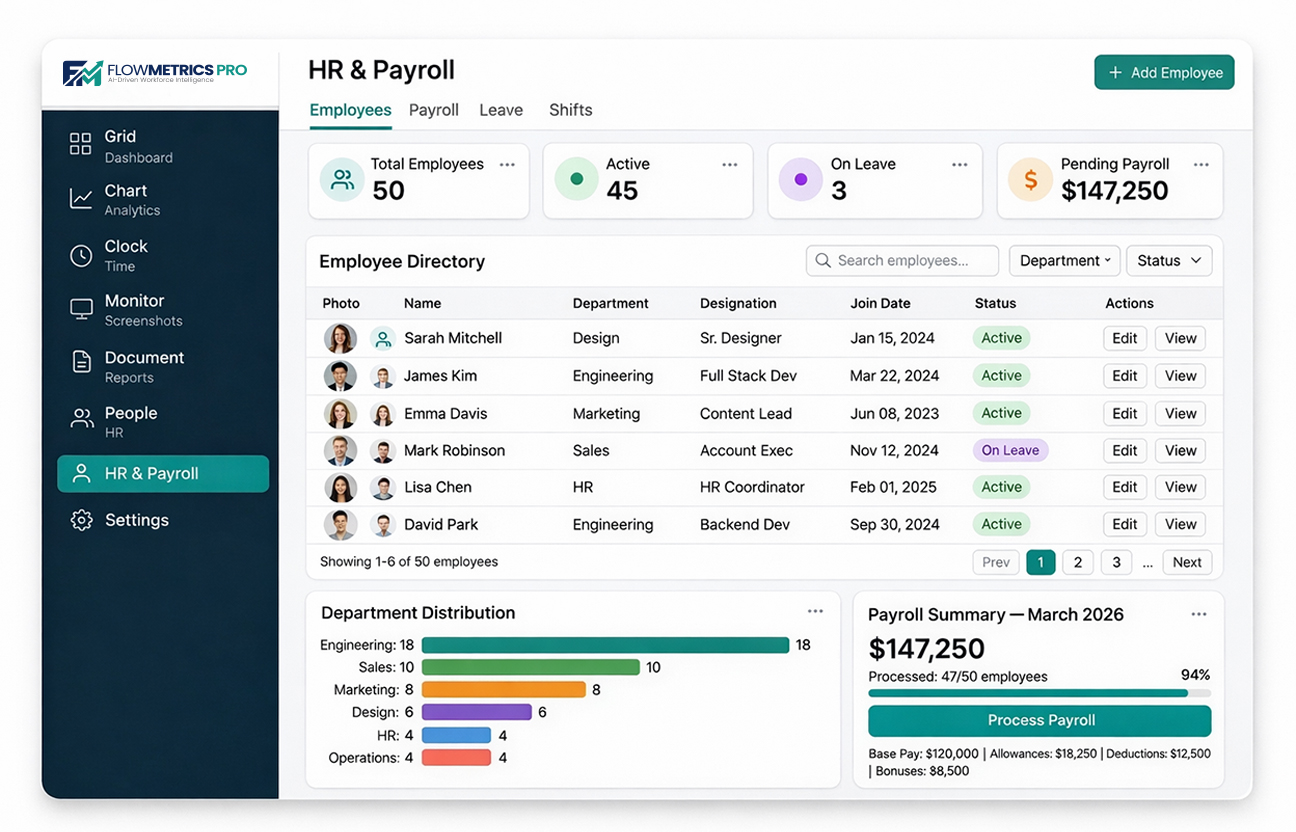This screenshot has height=832, width=1296.
Task: Select the Chart Analytics sidebar icon
Action: click(80, 199)
